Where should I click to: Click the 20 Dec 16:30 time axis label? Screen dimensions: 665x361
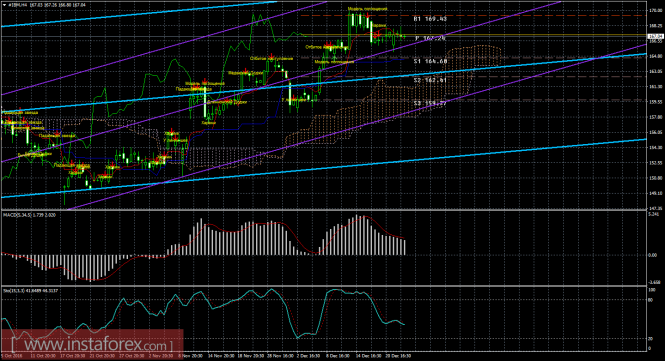coord(398,356)
